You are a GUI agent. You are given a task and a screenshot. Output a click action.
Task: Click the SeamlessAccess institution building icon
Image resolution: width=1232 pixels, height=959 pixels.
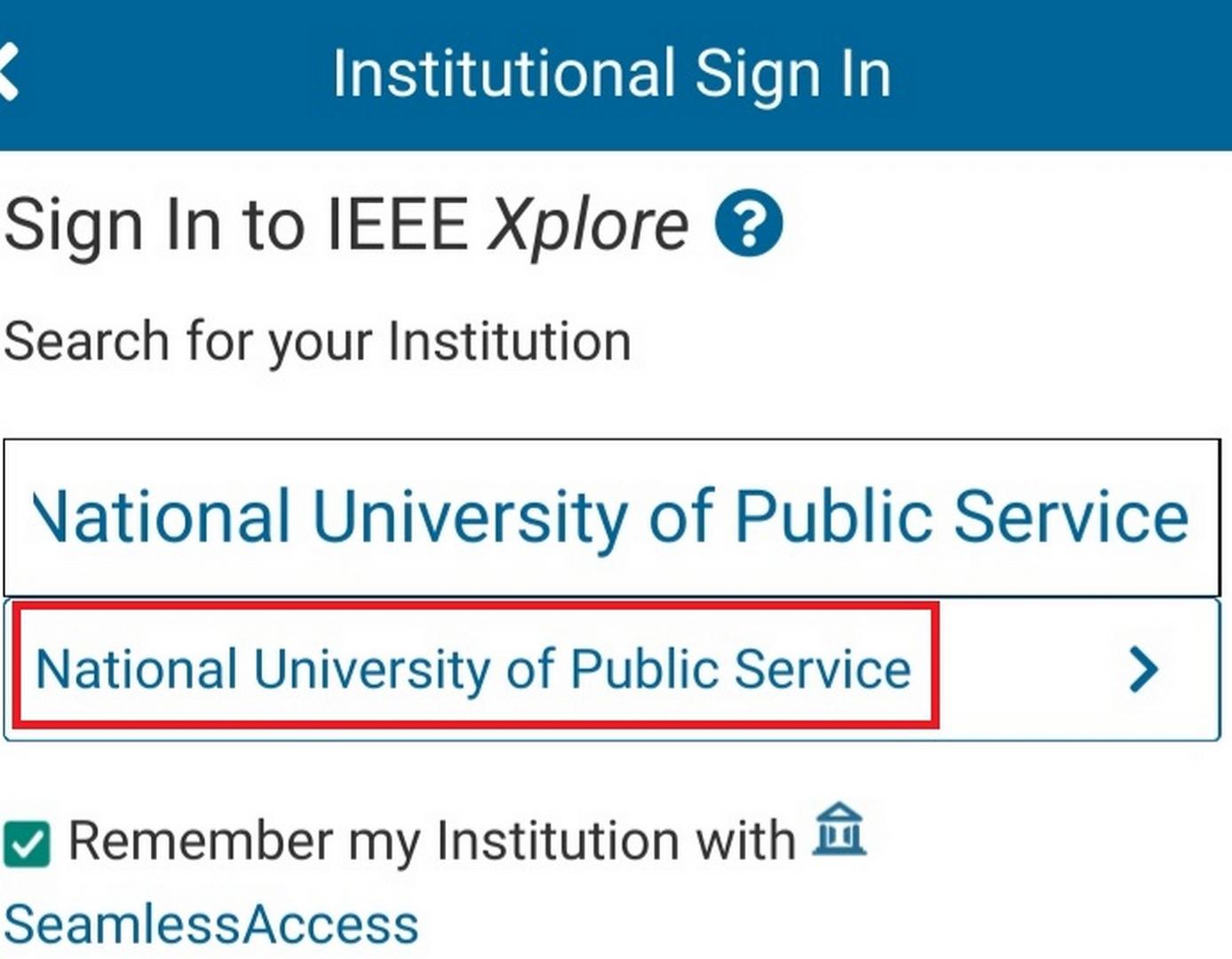[839, 829]
